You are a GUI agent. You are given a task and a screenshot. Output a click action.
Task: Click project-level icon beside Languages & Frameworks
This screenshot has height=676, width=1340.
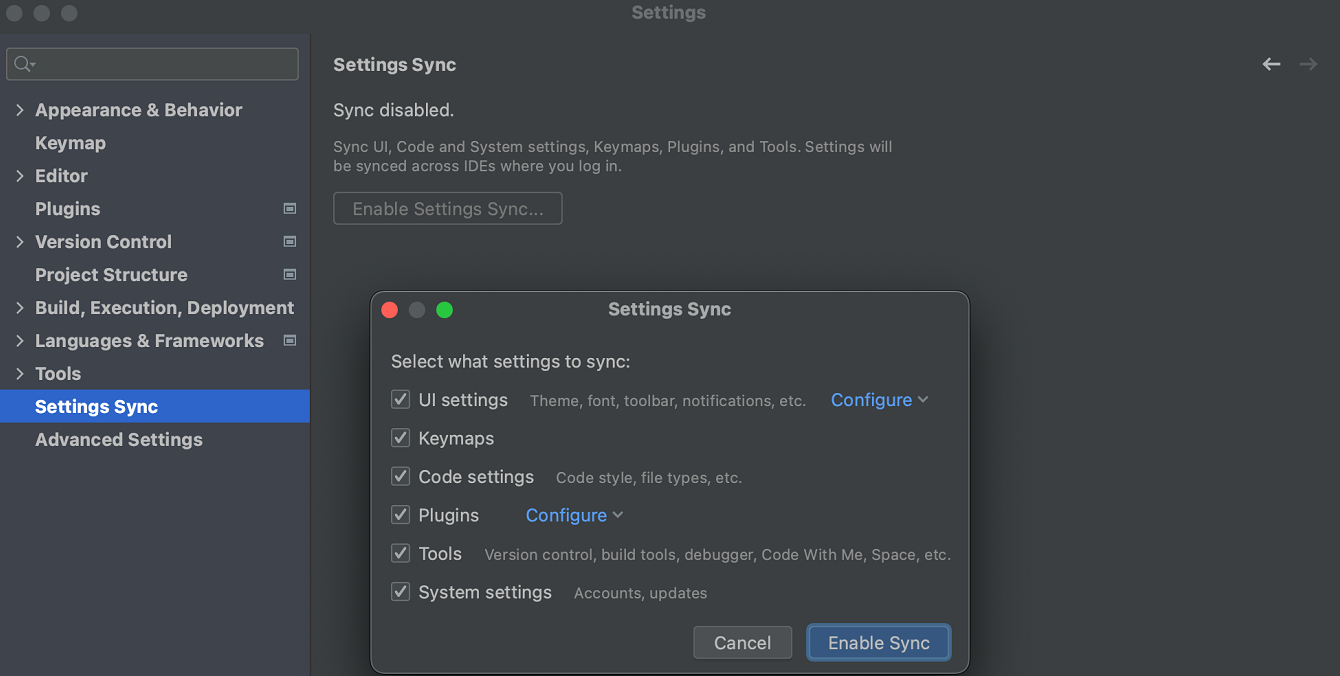[290, 341]
